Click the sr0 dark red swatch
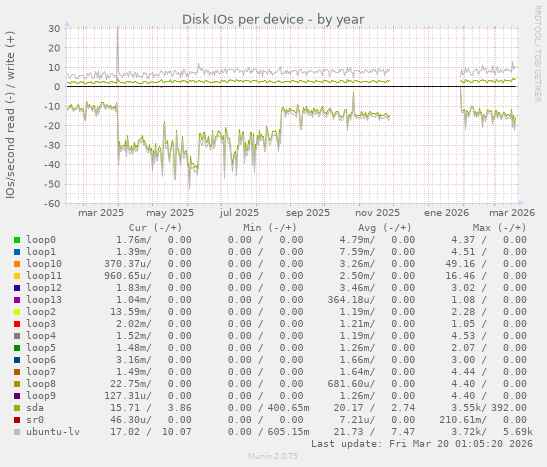Viewport: 547px width, 467px height. 17,420
